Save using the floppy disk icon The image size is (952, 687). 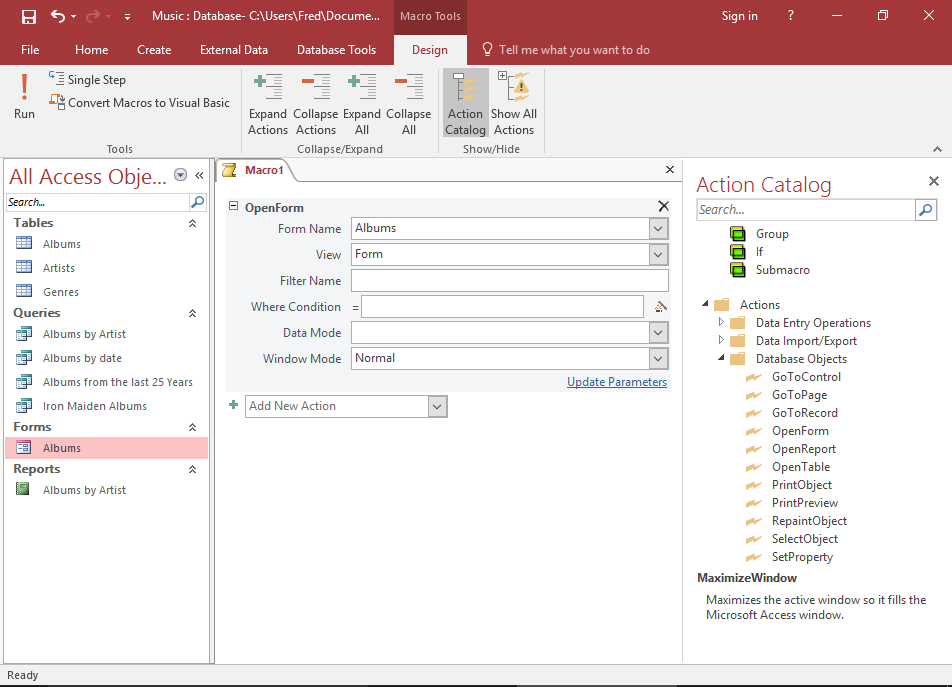tap(29, 16)
